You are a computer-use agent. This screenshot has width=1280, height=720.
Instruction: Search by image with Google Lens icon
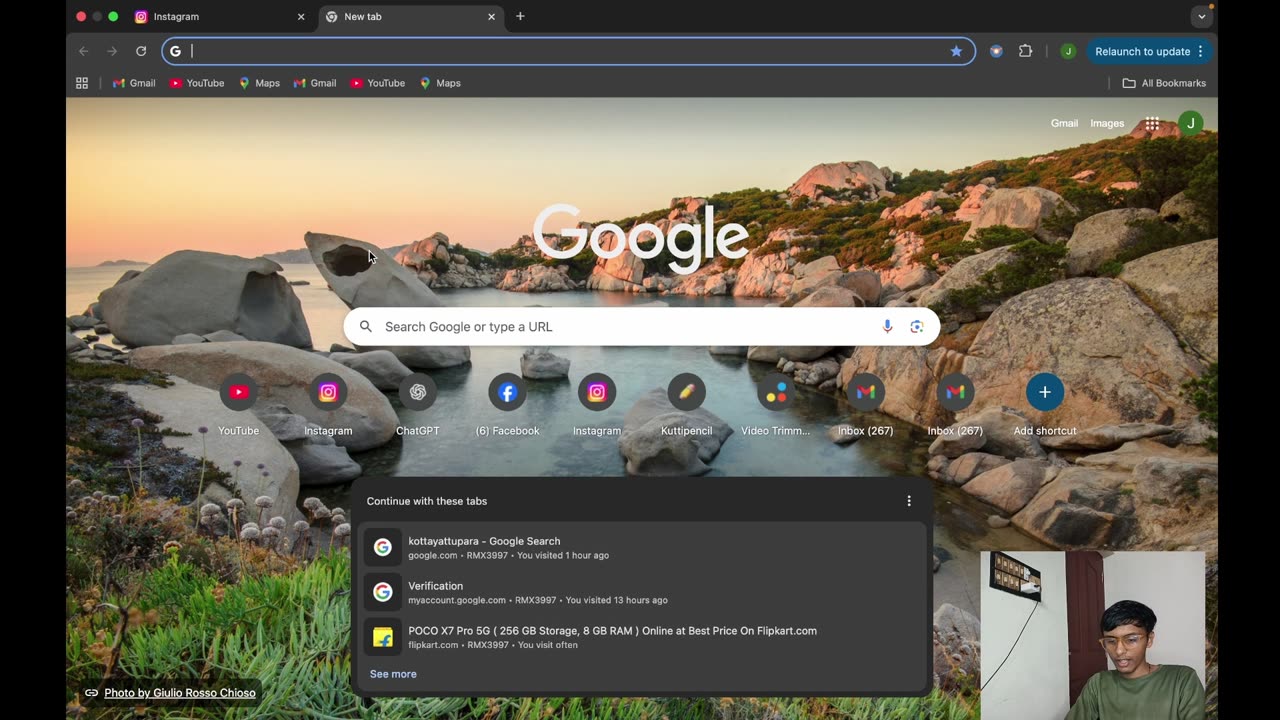point(917,326)
